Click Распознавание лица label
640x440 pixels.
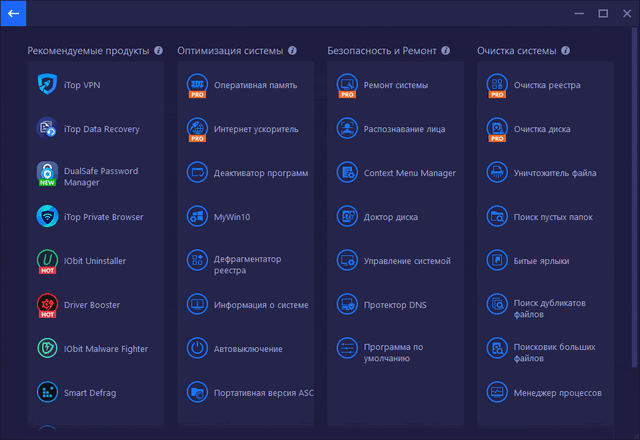404,129
